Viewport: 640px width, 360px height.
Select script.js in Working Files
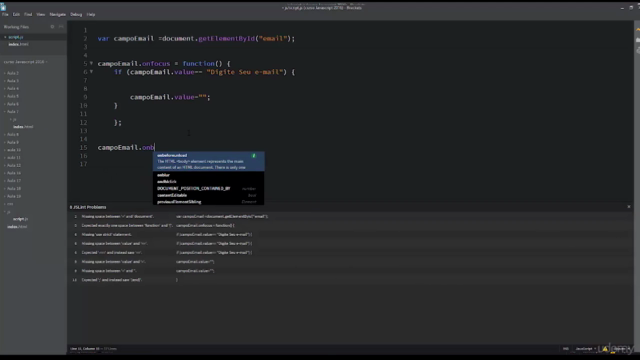16,37
